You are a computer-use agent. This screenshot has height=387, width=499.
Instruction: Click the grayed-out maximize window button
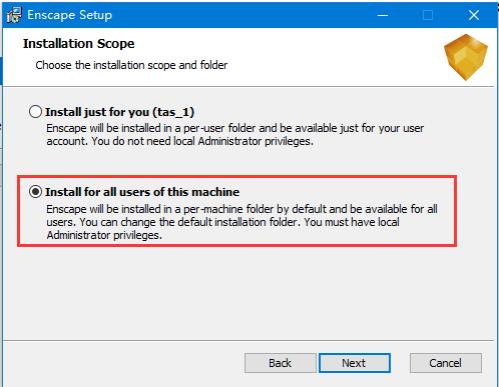428,15
